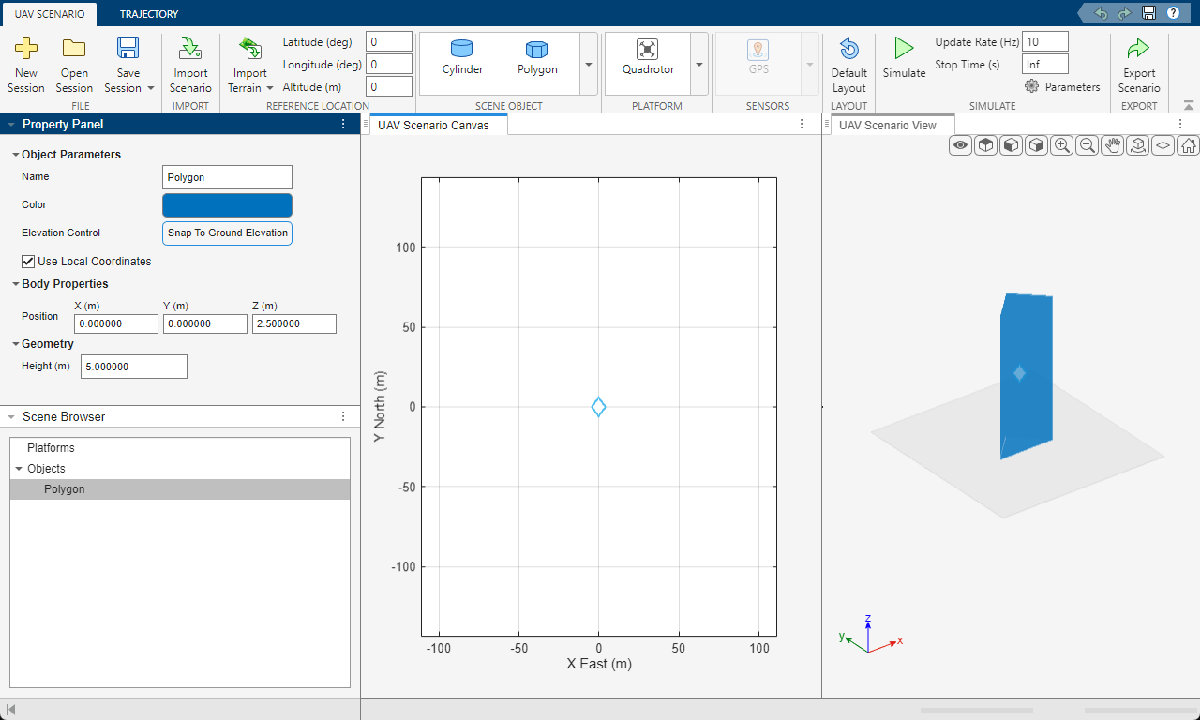
Task: Collapse the Objects node in Scene Browser
Action: coord(18,469)
